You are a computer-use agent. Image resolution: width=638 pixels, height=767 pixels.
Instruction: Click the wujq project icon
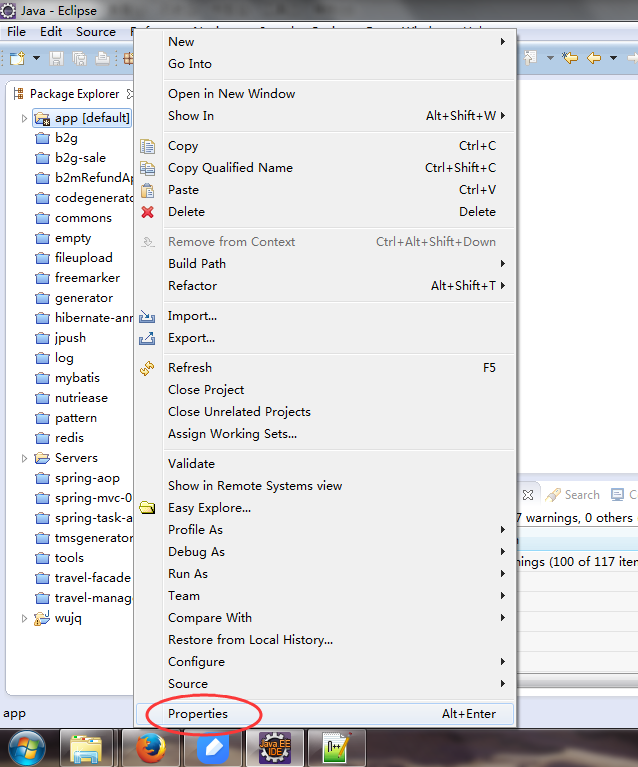42,618
